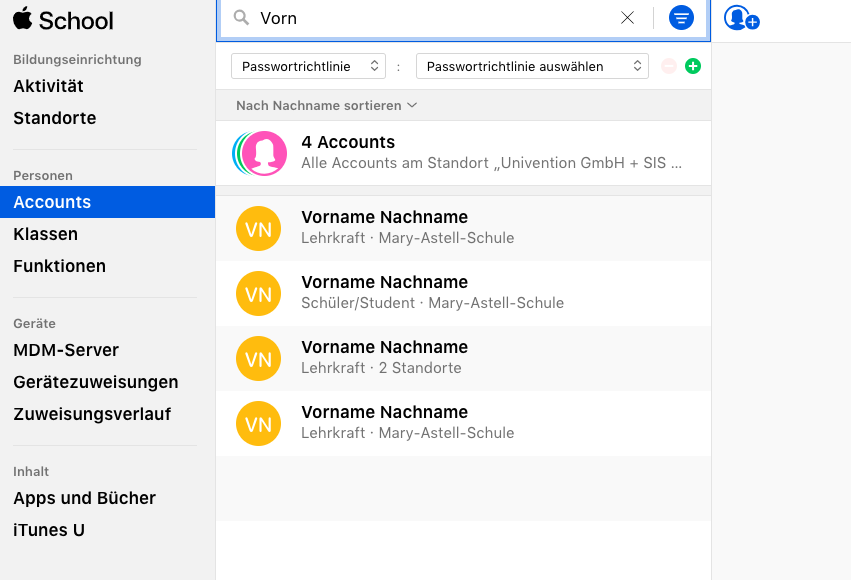Open Gerätezuweisungen in the sidebar
The height and width of the screenshot is (580, 851).
point(95,382)
